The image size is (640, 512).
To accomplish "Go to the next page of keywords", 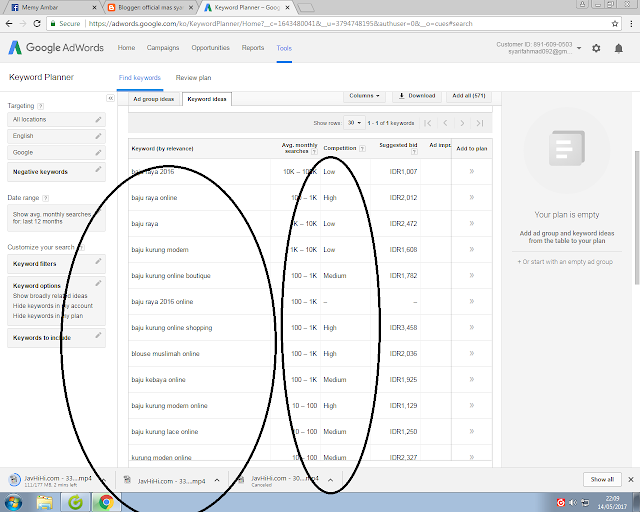I will pyautogui.click(x=462, y=123).
